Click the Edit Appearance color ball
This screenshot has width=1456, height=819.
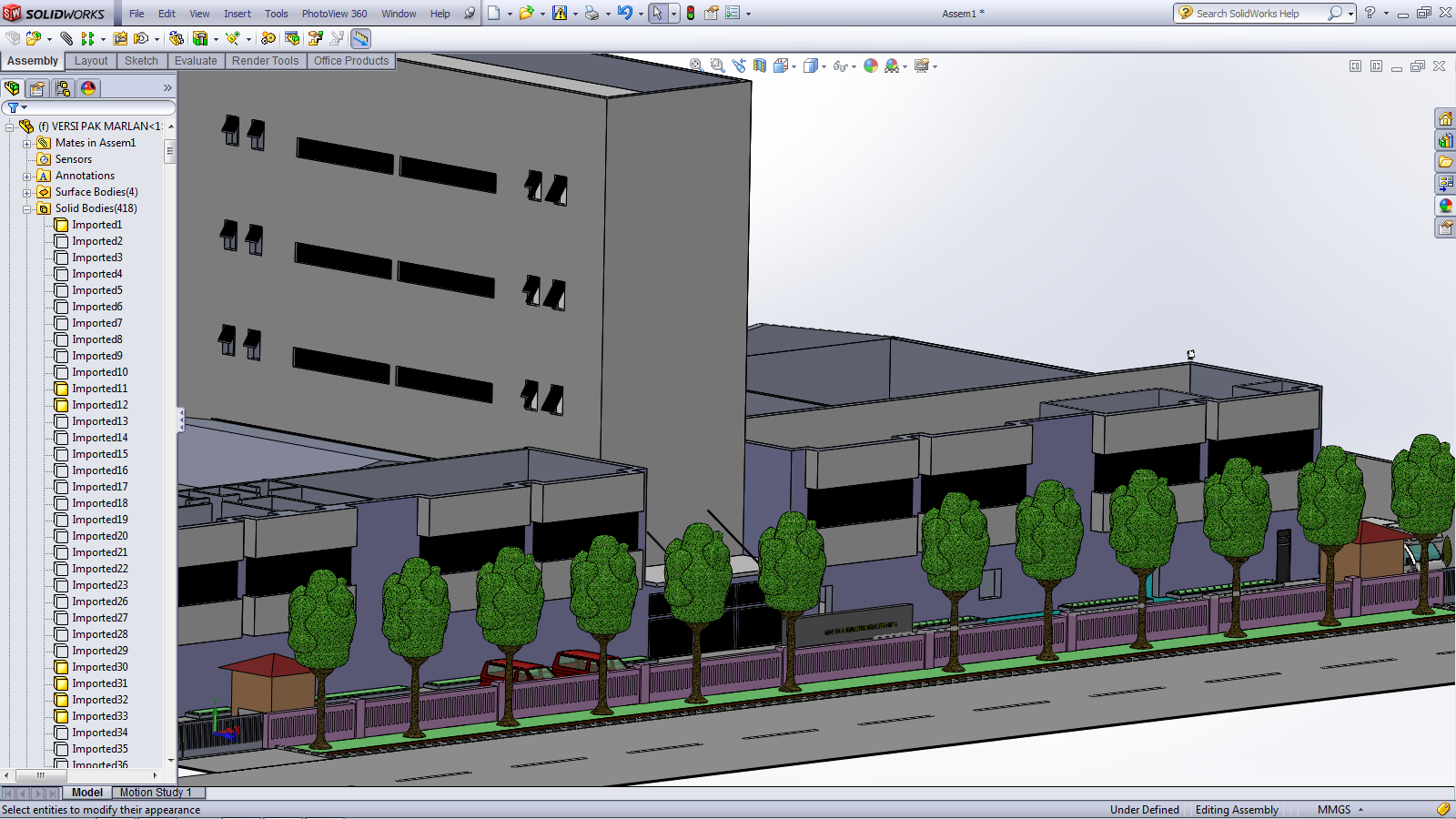tap(871, 66)
